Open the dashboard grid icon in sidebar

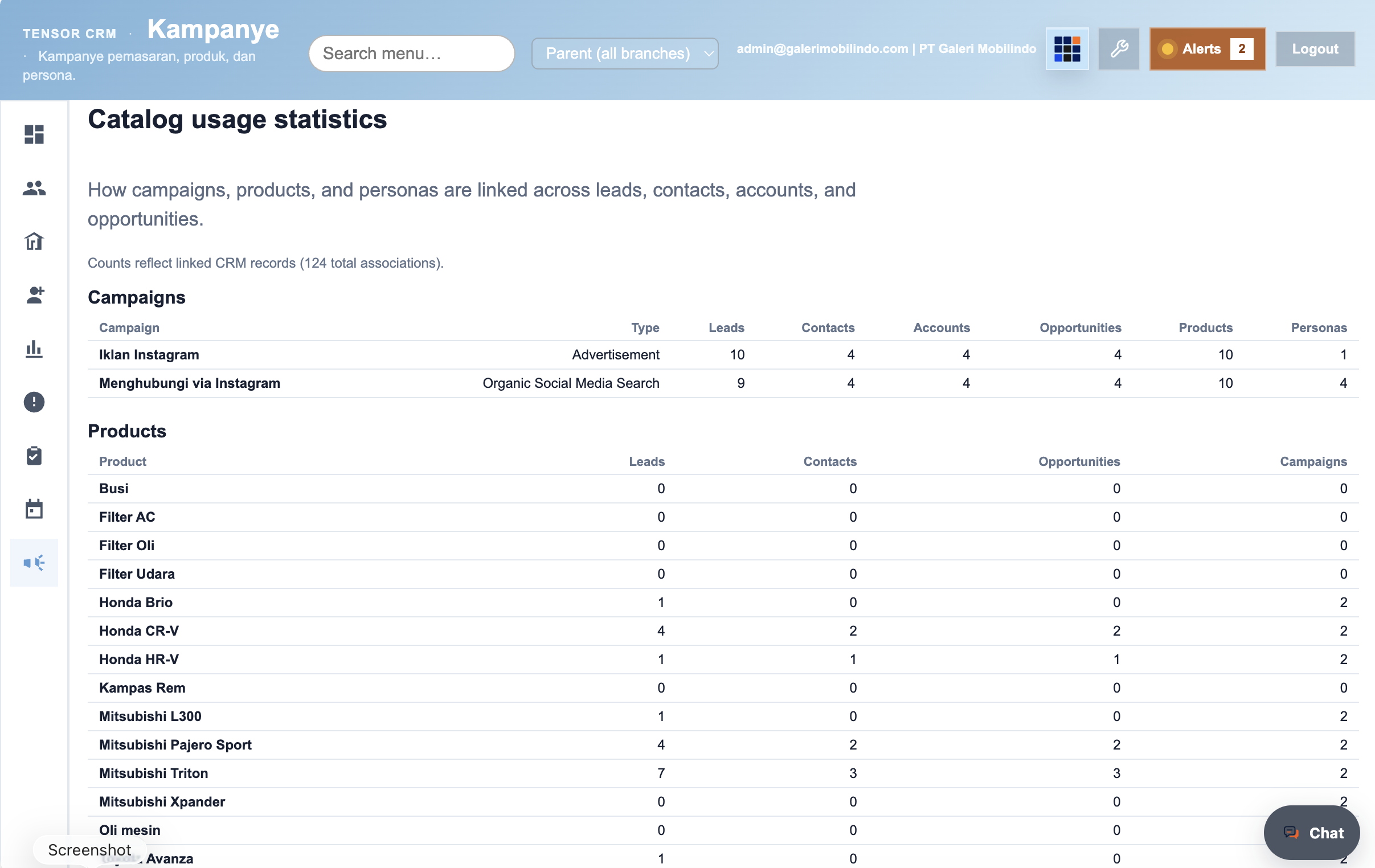34,134
